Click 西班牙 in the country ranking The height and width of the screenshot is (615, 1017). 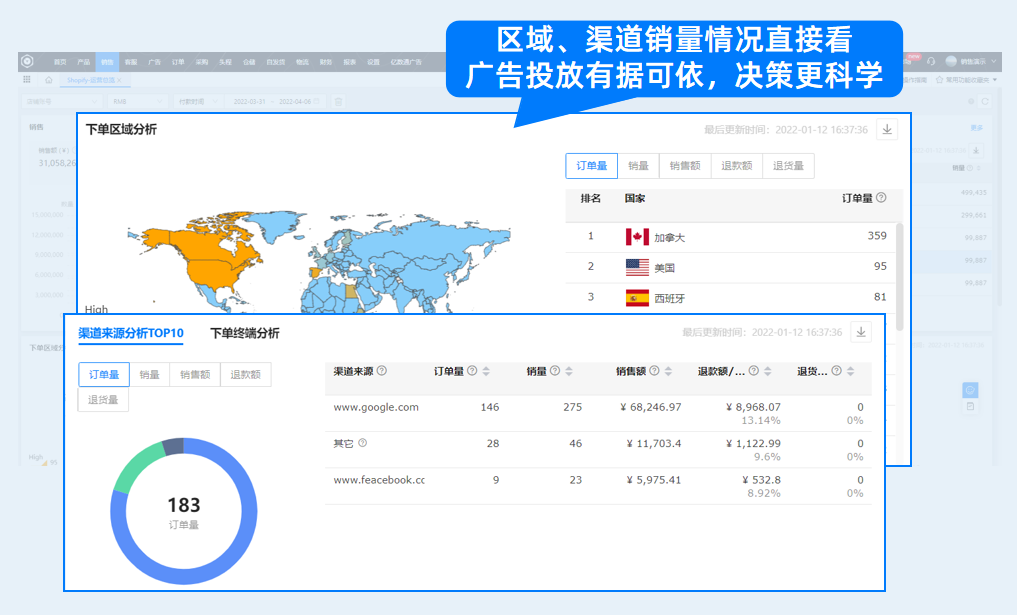669,298
